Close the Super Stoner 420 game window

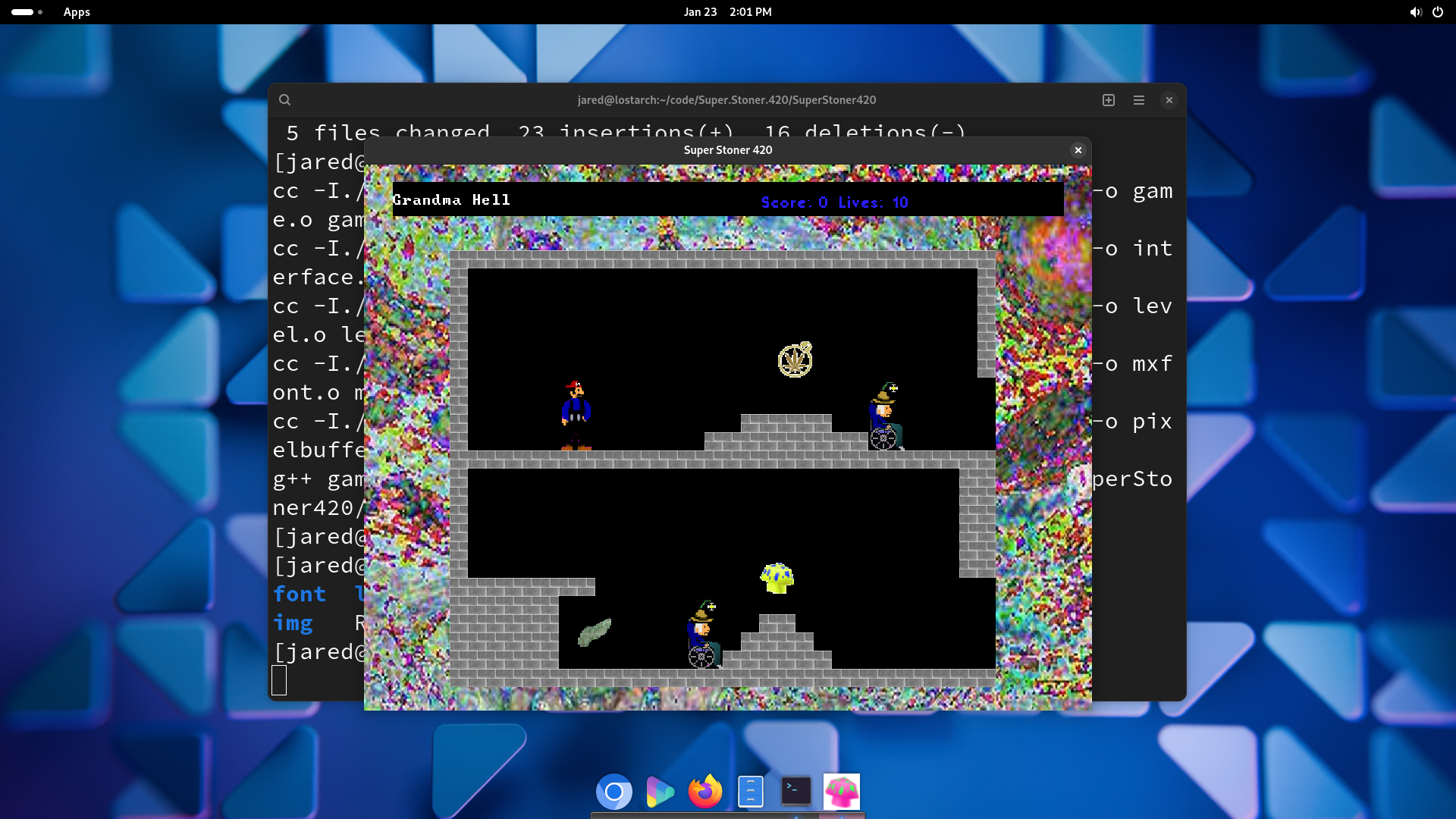pyautogui.click(x=1078, y=150)
